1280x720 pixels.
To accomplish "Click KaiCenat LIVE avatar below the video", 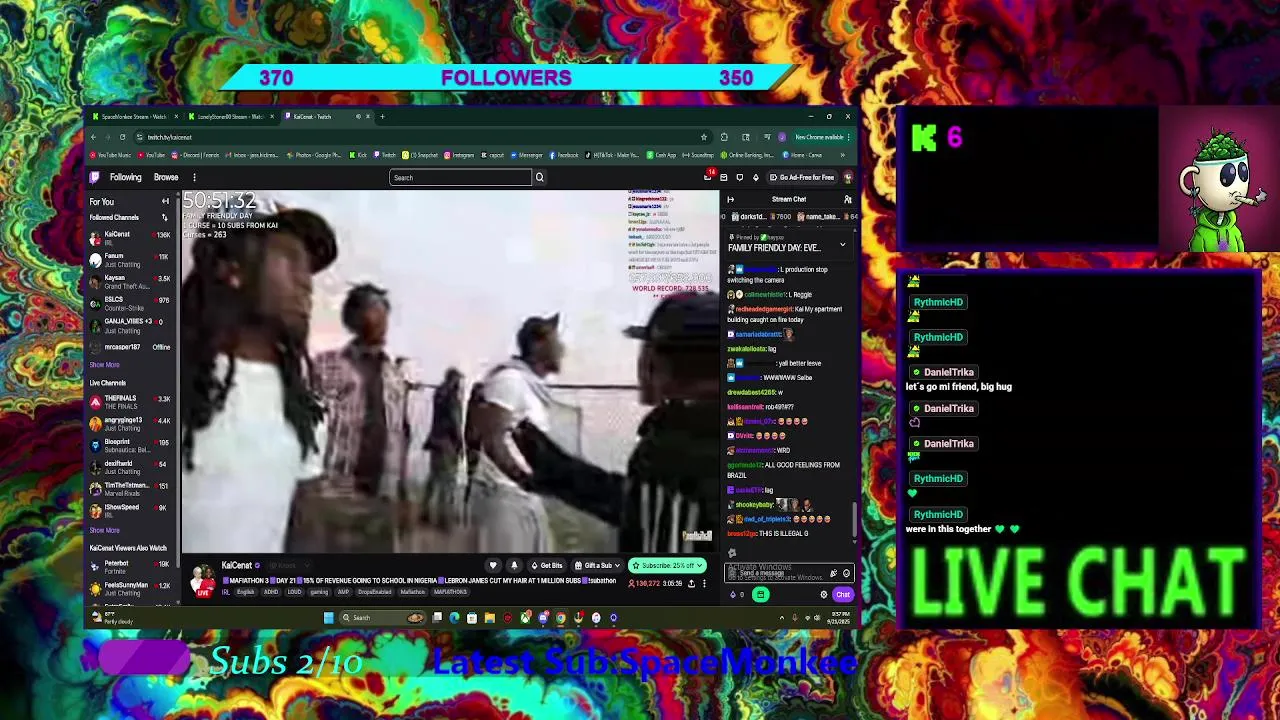I will point(203,579).
